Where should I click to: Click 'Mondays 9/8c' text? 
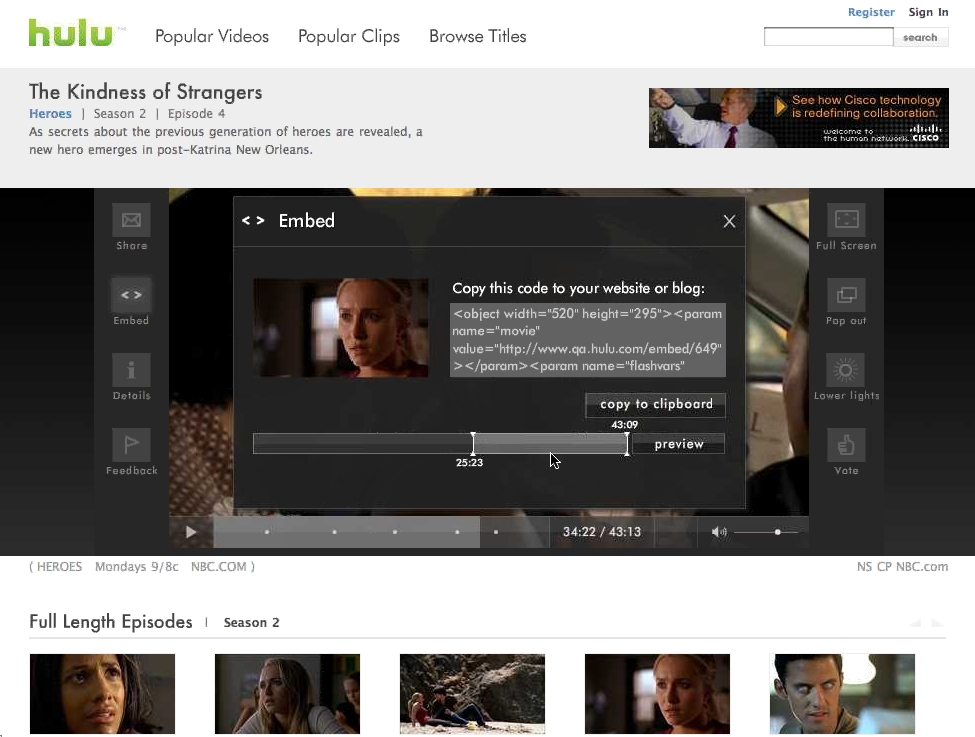[x=137, y=567]
